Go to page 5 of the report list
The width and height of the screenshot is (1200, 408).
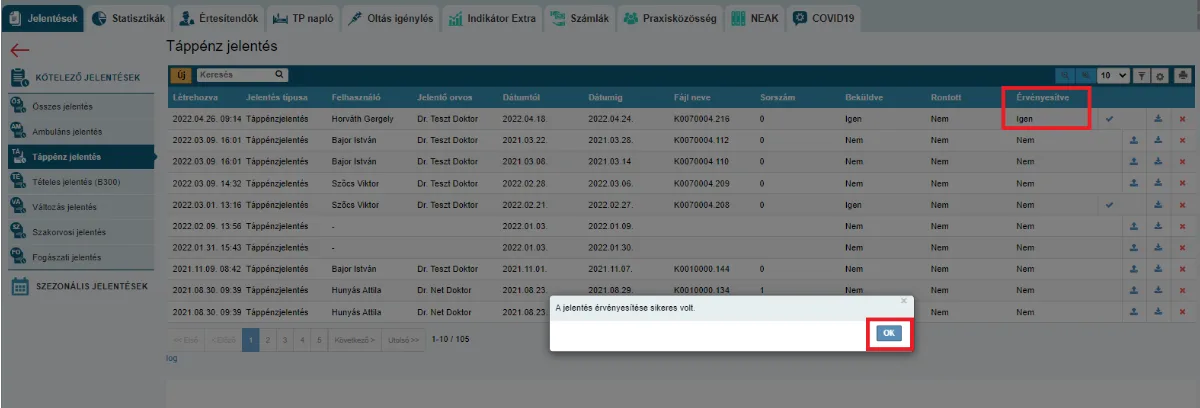320,340
